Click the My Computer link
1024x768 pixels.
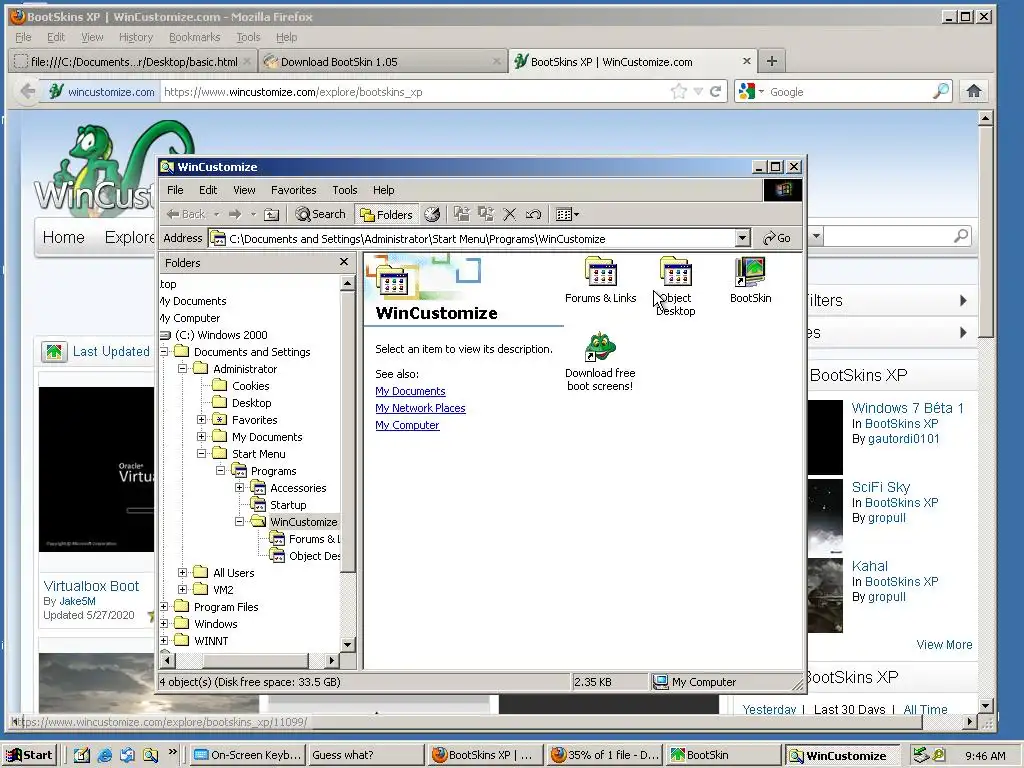coord(407,425)
